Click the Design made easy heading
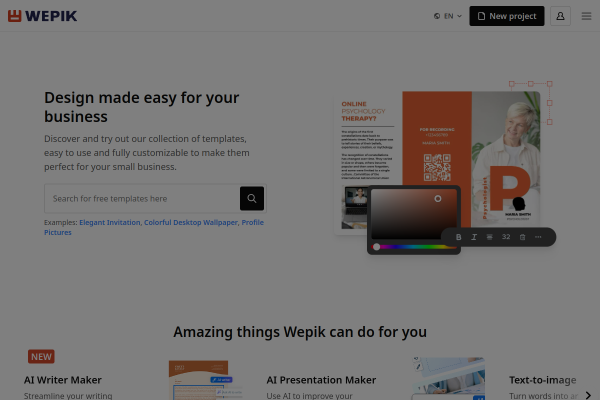This screenshot has width=600, height=400. point(142,107)
